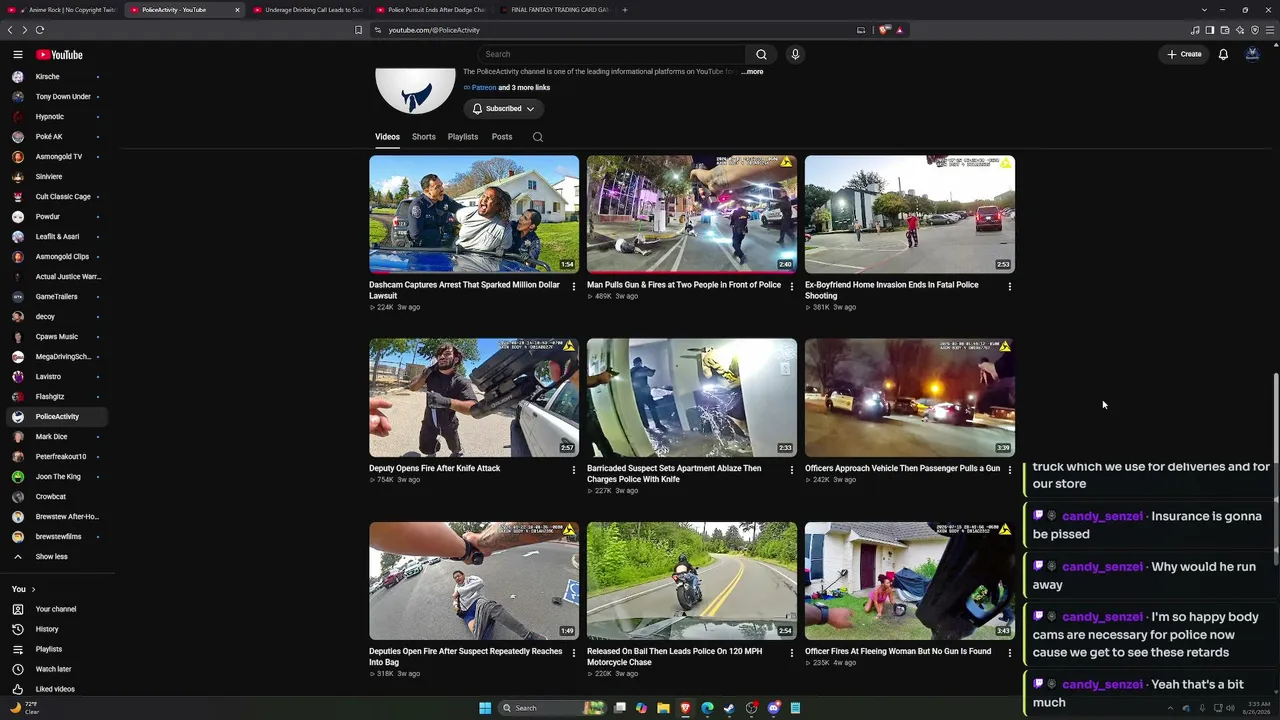Open YouTube notifications bell

pos(1223,54)
